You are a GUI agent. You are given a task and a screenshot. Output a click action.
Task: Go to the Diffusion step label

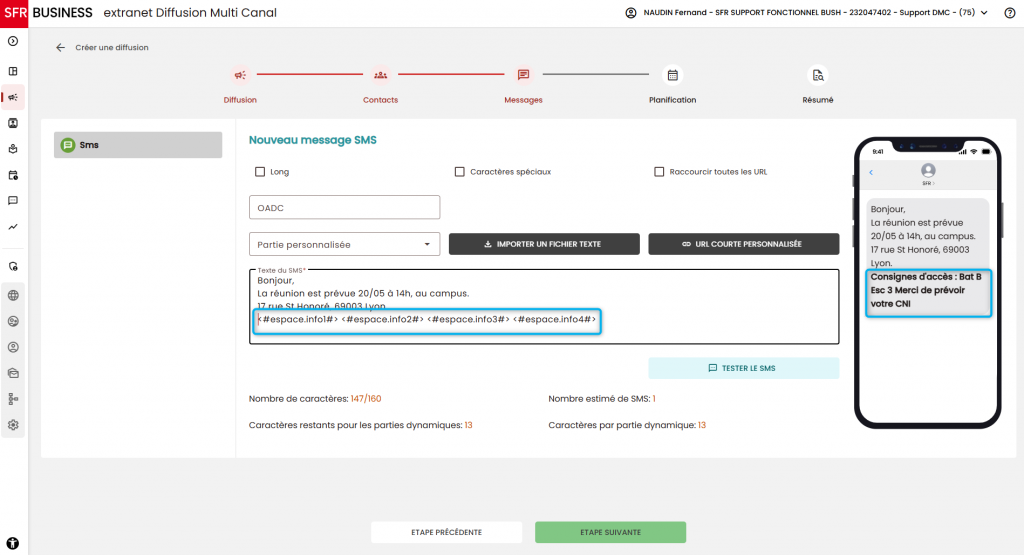click(x=240, y=100)
